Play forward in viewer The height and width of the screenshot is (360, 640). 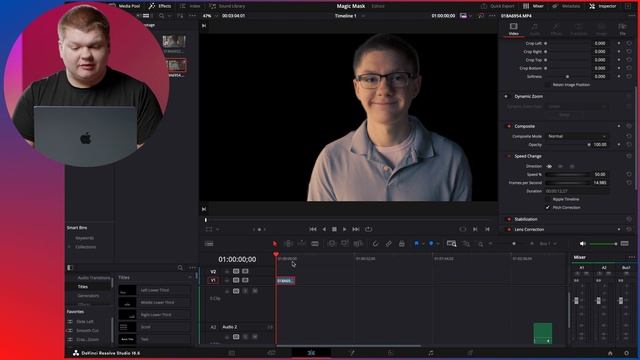coord(344,229)
